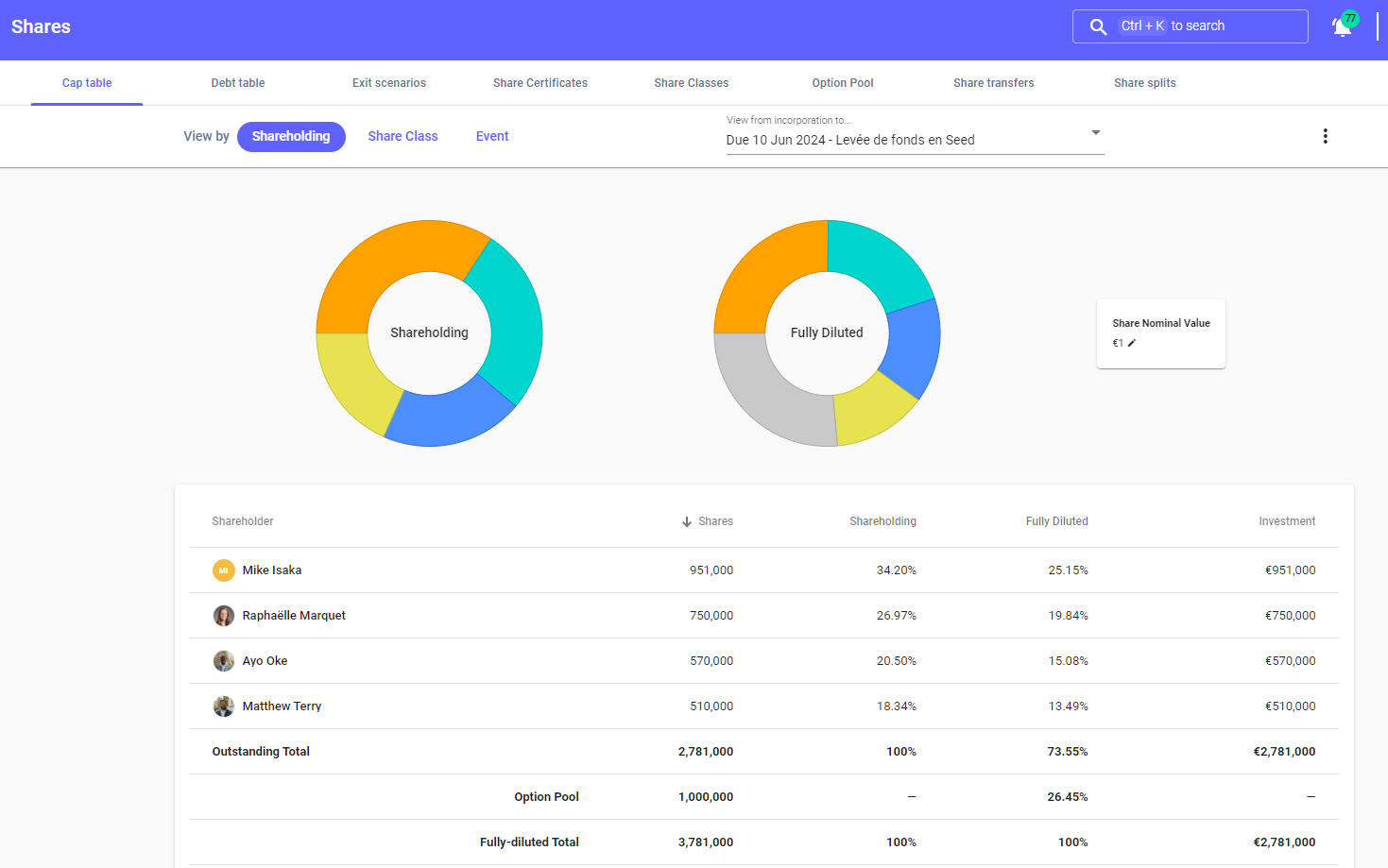1388x868 pixels.
Task: Click Mike Isaka's avatar icon
Action: click(224, 570)
